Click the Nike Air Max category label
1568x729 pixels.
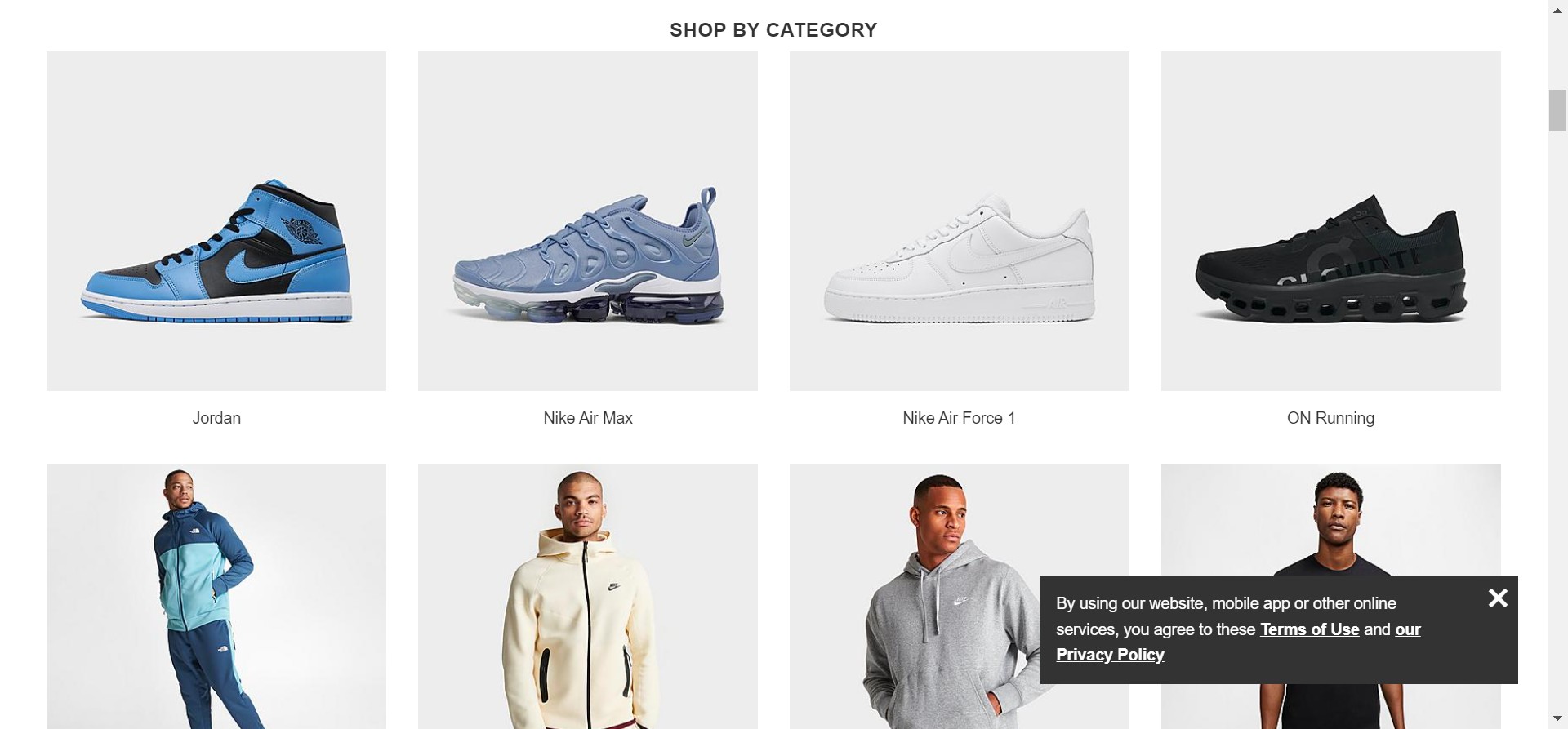588,418
